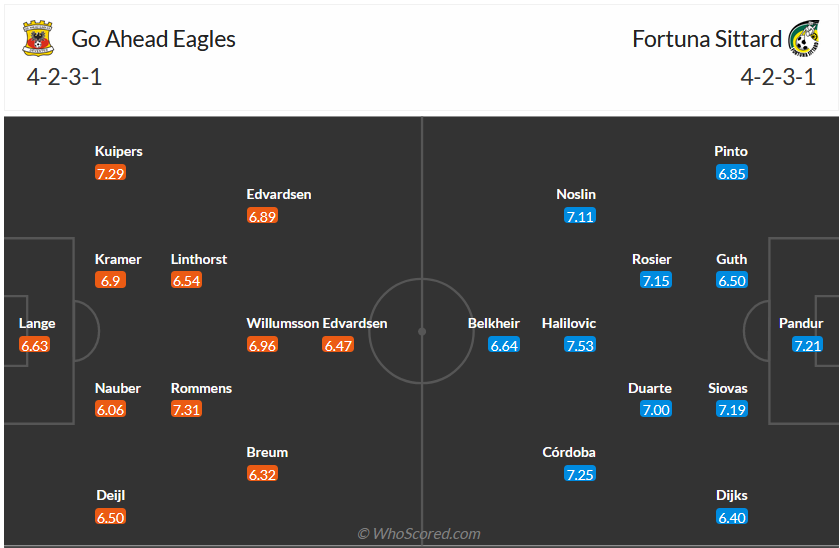The image size is (840, 548).
Task: Click Noslin's 7.11 rating badge
Action: (580, 216)
